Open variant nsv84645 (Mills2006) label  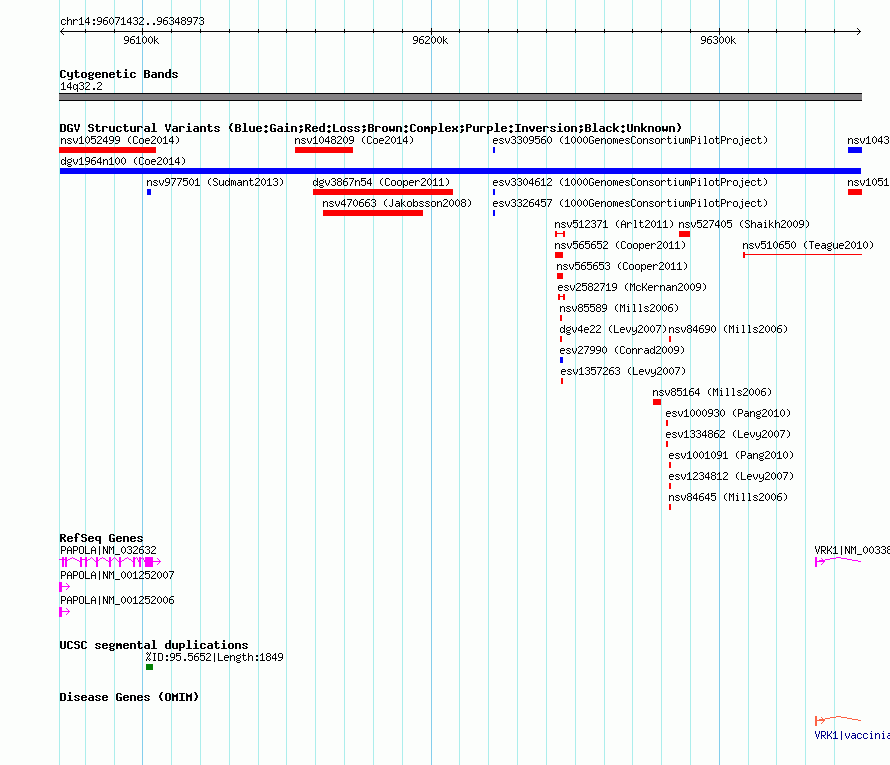(x=728, y=497)
